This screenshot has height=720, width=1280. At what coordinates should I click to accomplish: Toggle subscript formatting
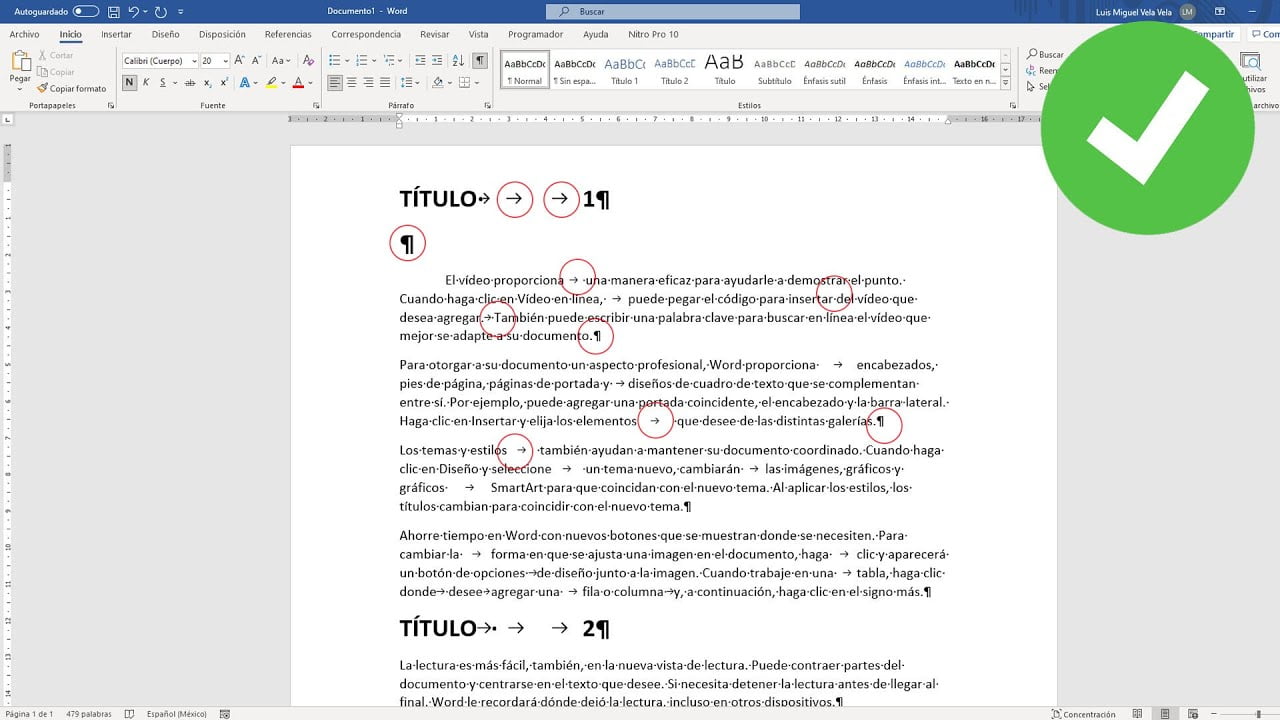click(207, 82)
